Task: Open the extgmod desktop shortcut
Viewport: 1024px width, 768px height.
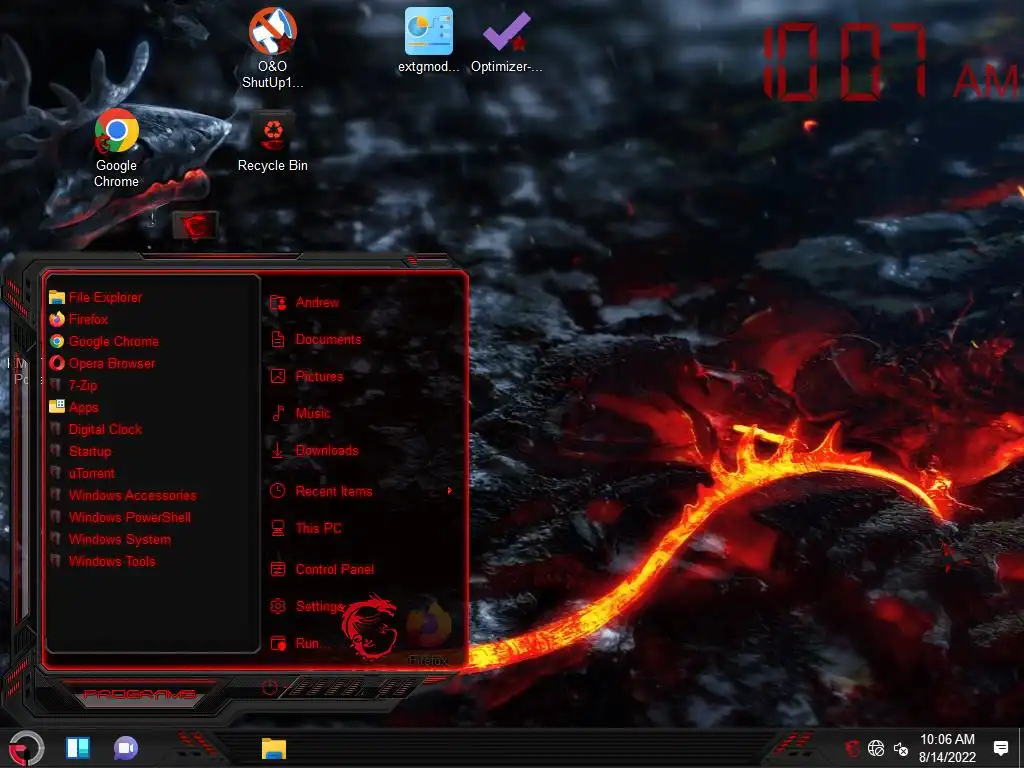Action: pyautogui.click(x=428, y=40)
